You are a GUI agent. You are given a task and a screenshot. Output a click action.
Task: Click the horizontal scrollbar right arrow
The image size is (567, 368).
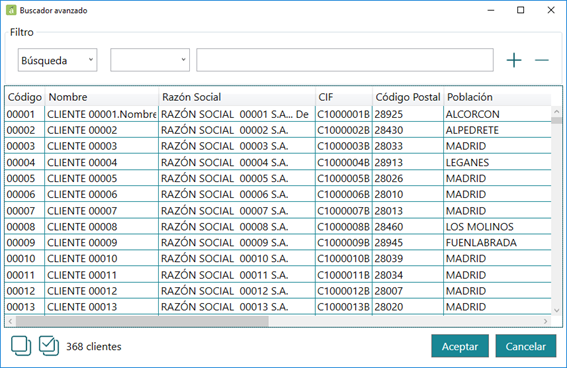[x=545, y=321]
